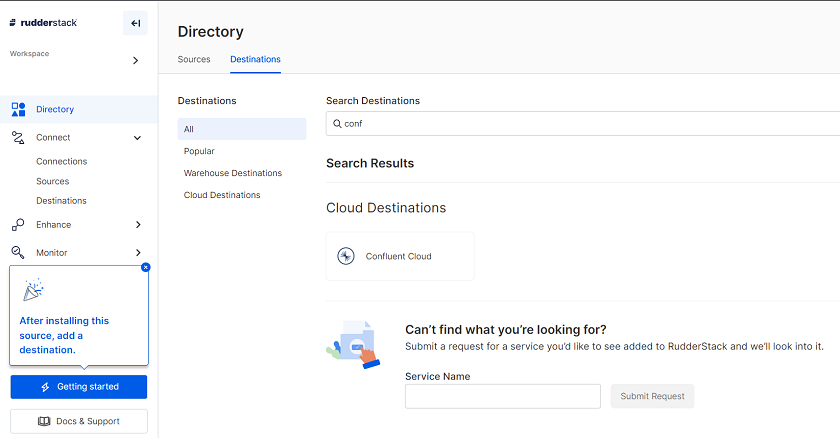Click the RudderStack logo
The width and height of the screenshot is (840, 438).
coord(43,23)
